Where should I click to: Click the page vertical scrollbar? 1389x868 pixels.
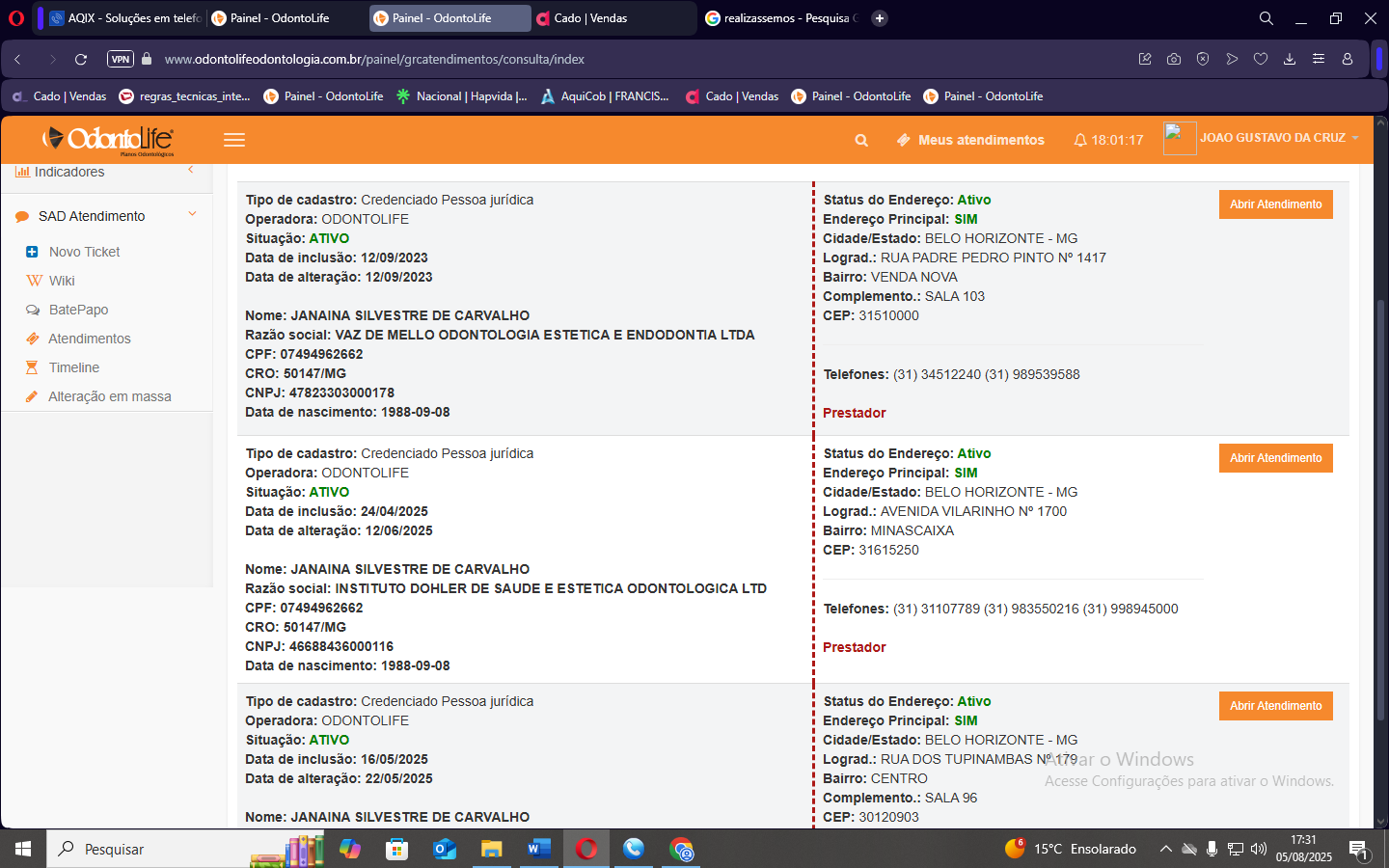click(x=1380, y=482)
